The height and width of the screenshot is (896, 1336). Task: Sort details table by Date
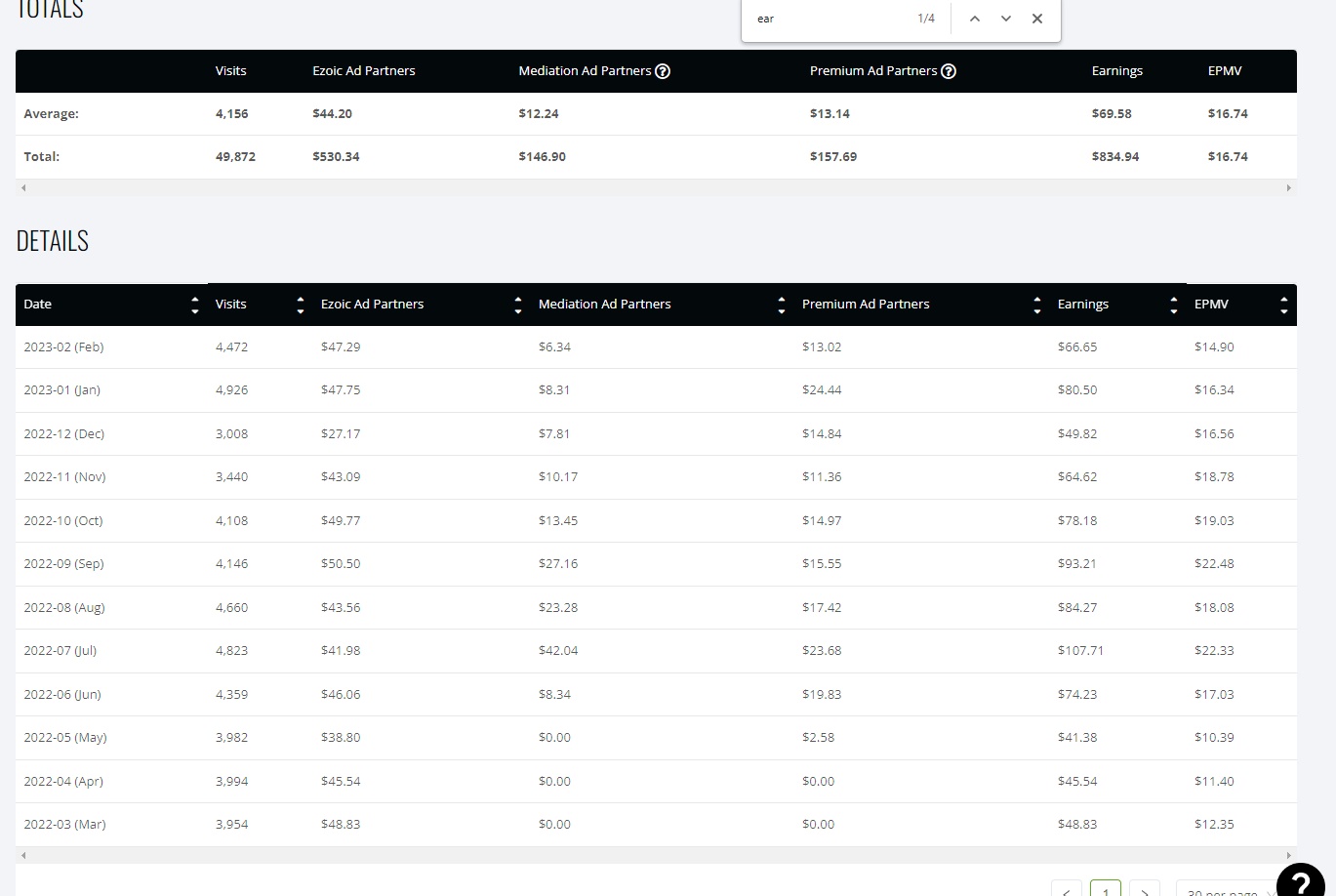tap(195, 305)
